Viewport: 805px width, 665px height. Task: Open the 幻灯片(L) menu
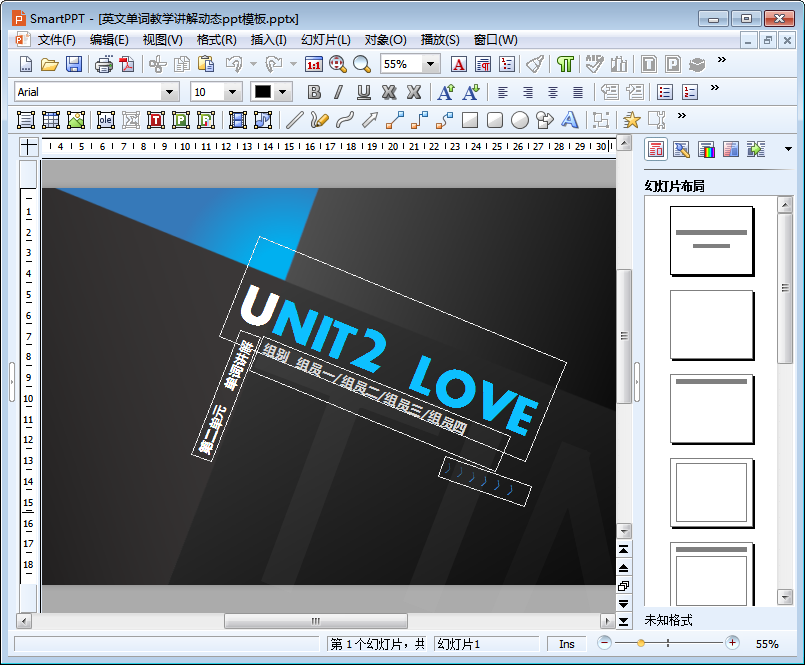(325, 40)
